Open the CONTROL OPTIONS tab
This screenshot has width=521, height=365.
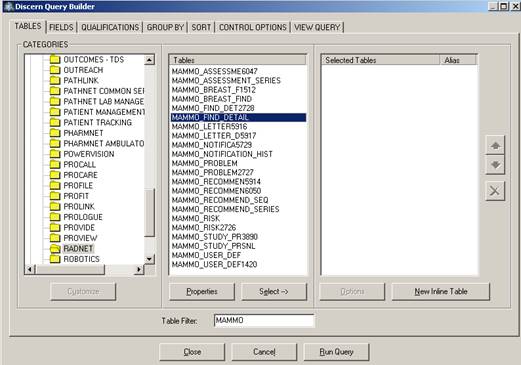point(253,27)
